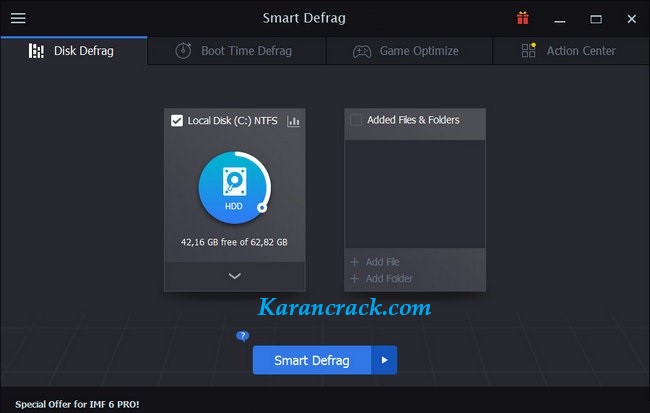The width and height of the screenshot is (650, 413).
Task: Close the Smart Defrag window
Action: tap(632, 19)
